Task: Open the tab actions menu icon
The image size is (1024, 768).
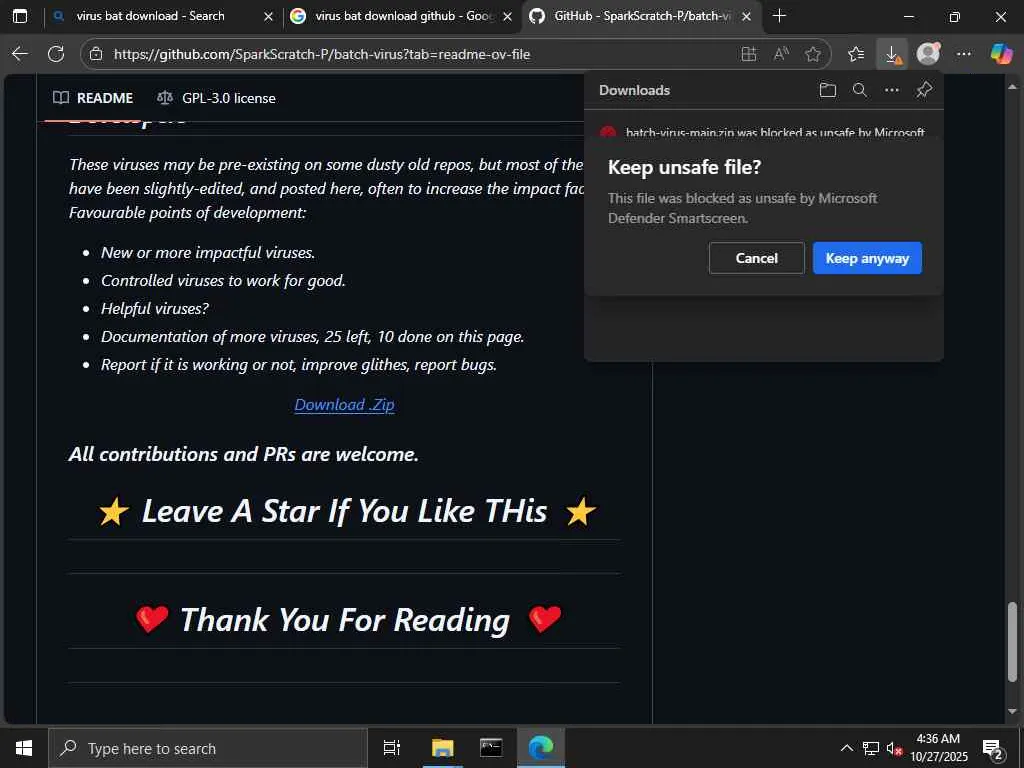Action: tap(20, 16)
